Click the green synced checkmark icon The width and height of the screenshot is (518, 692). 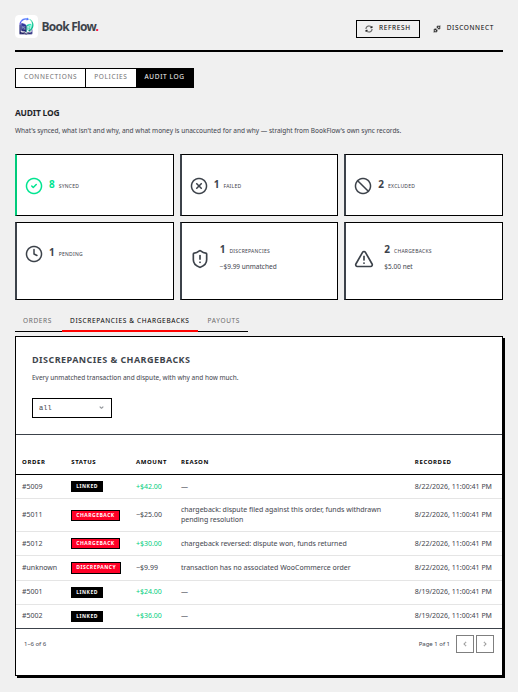(34, 186)
